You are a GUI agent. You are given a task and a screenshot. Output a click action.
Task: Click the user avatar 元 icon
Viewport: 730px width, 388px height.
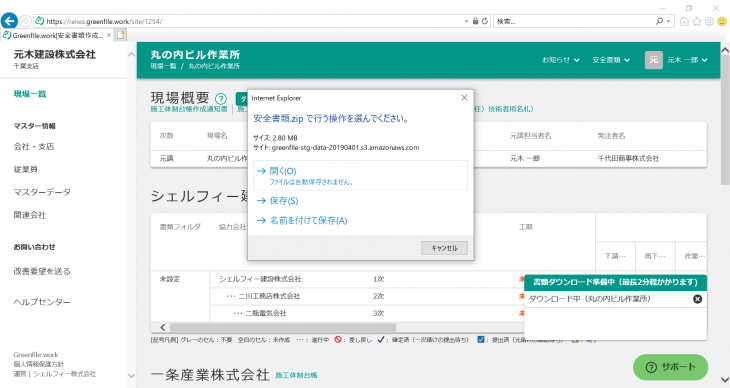pos(654,60)
